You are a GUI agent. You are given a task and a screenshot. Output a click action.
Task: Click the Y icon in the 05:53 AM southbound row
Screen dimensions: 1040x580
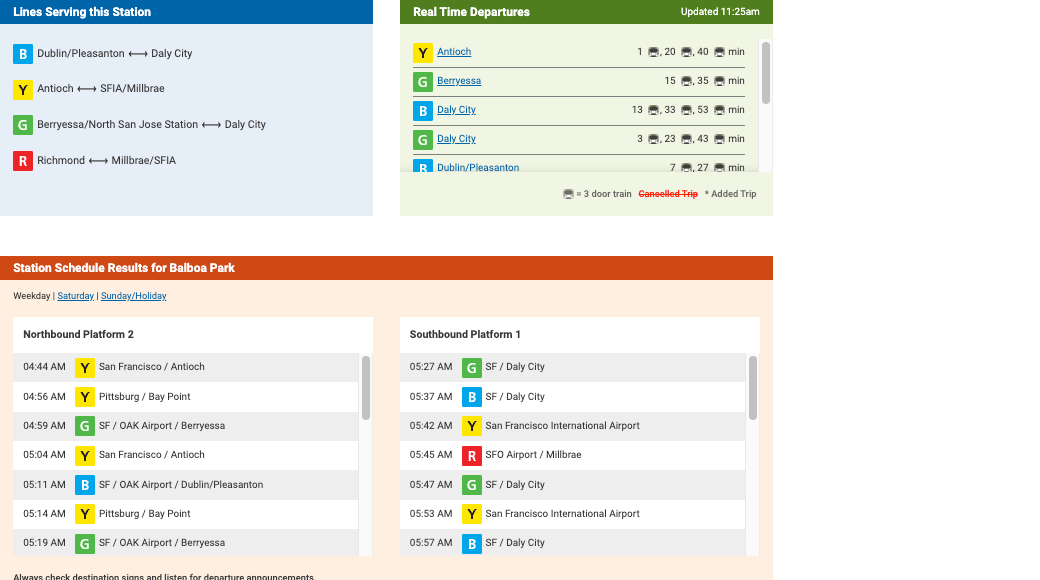[x=471, y=514]
